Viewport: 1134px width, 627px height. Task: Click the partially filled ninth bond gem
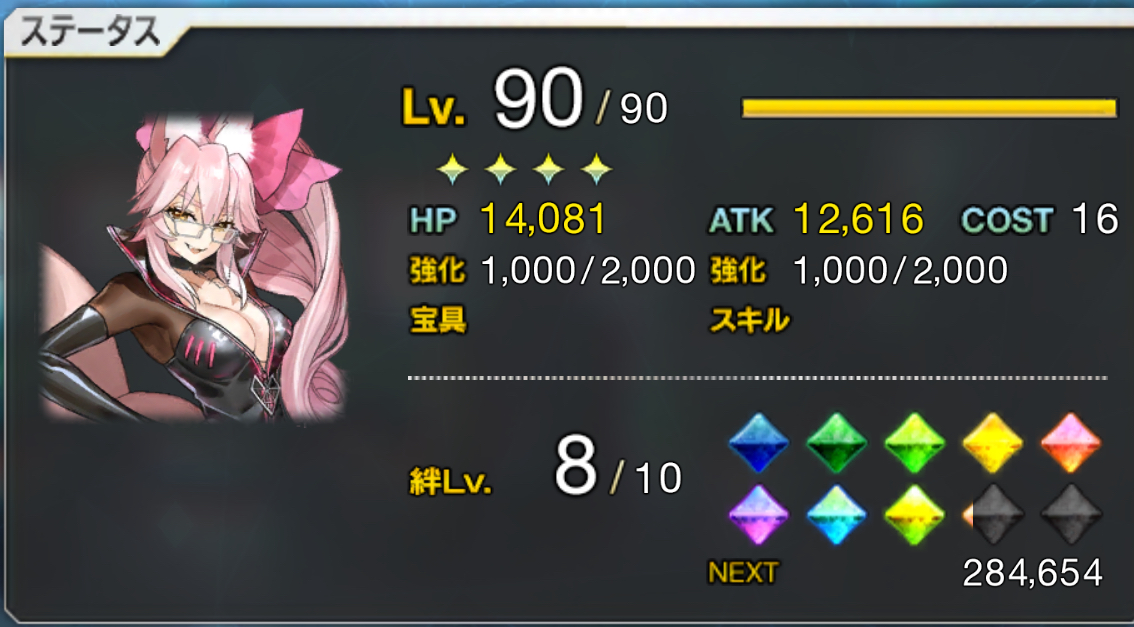(x=992, y=514)
